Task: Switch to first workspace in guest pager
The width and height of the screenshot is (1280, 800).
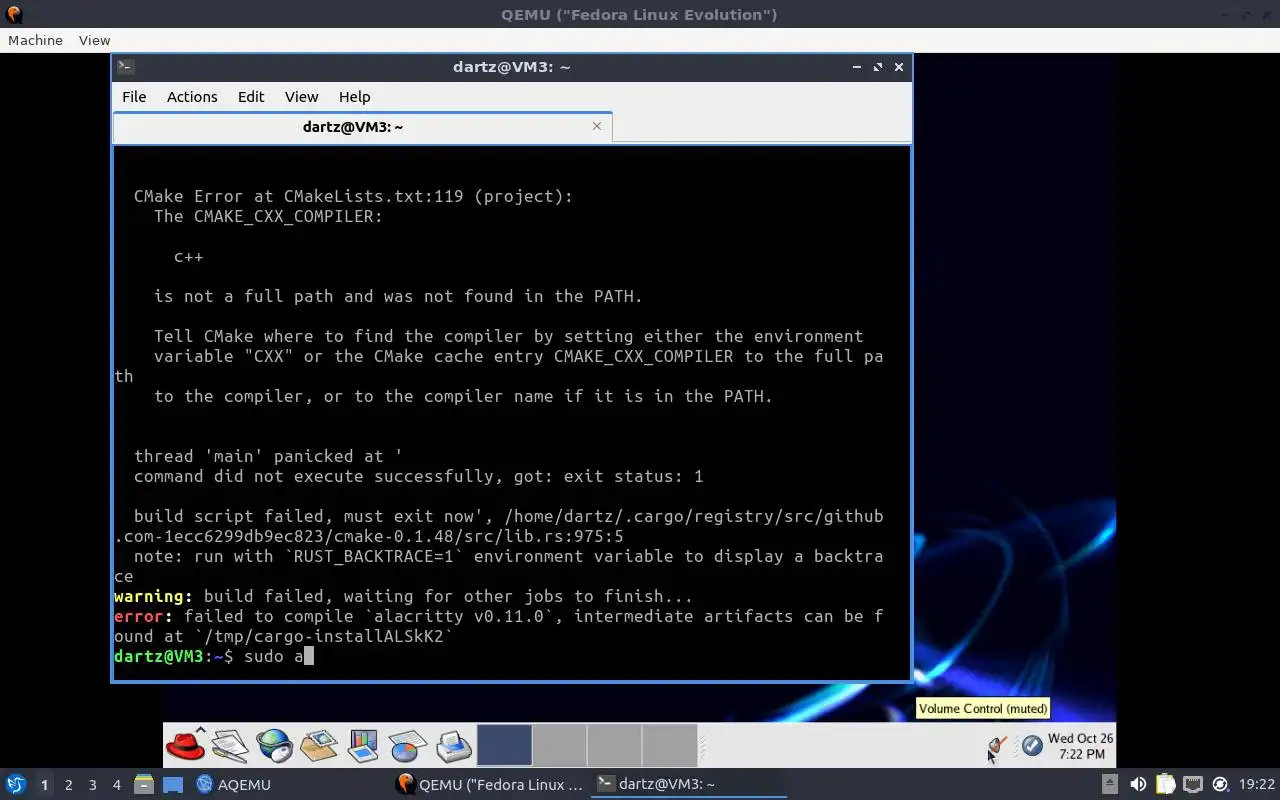Action: point(504,745)
